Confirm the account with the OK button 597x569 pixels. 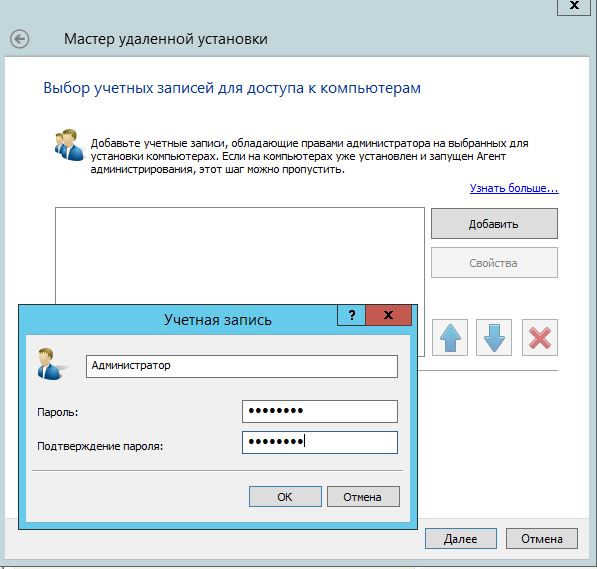tap(285, 497)
